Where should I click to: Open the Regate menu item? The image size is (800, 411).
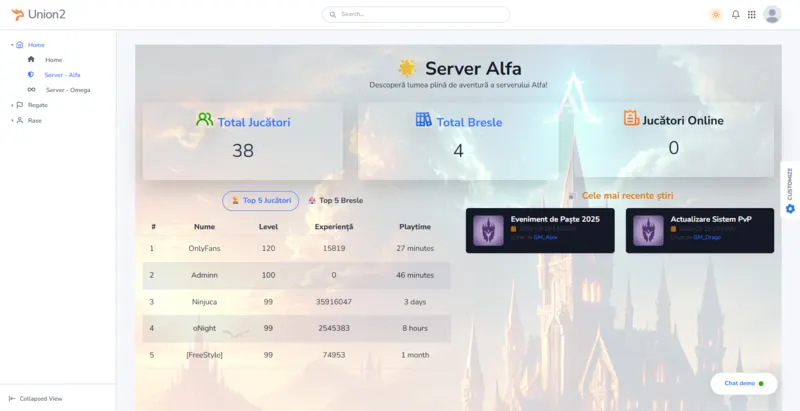point(38,105)
